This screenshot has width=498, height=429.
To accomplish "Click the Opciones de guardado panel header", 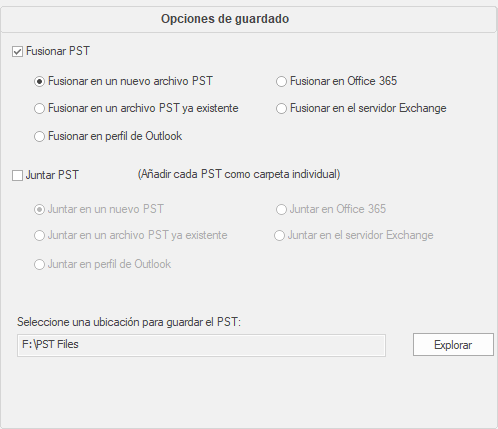I will (x=248, y=19).
